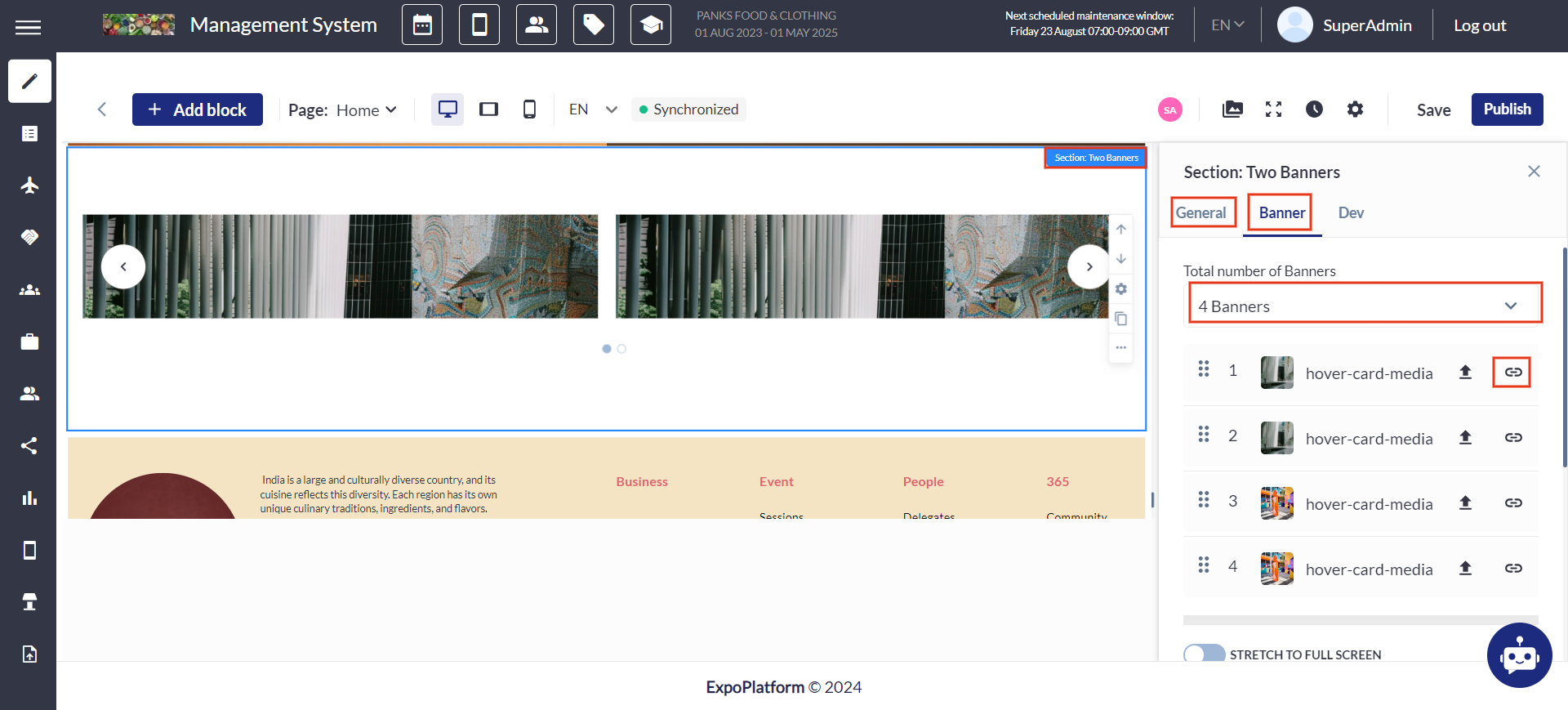Image resolution: width=1568 pixels, height=710 pixels.
Task: Select the pencil edit icon in sidebar
Action: pyautogui.click(x=29, y=81)
